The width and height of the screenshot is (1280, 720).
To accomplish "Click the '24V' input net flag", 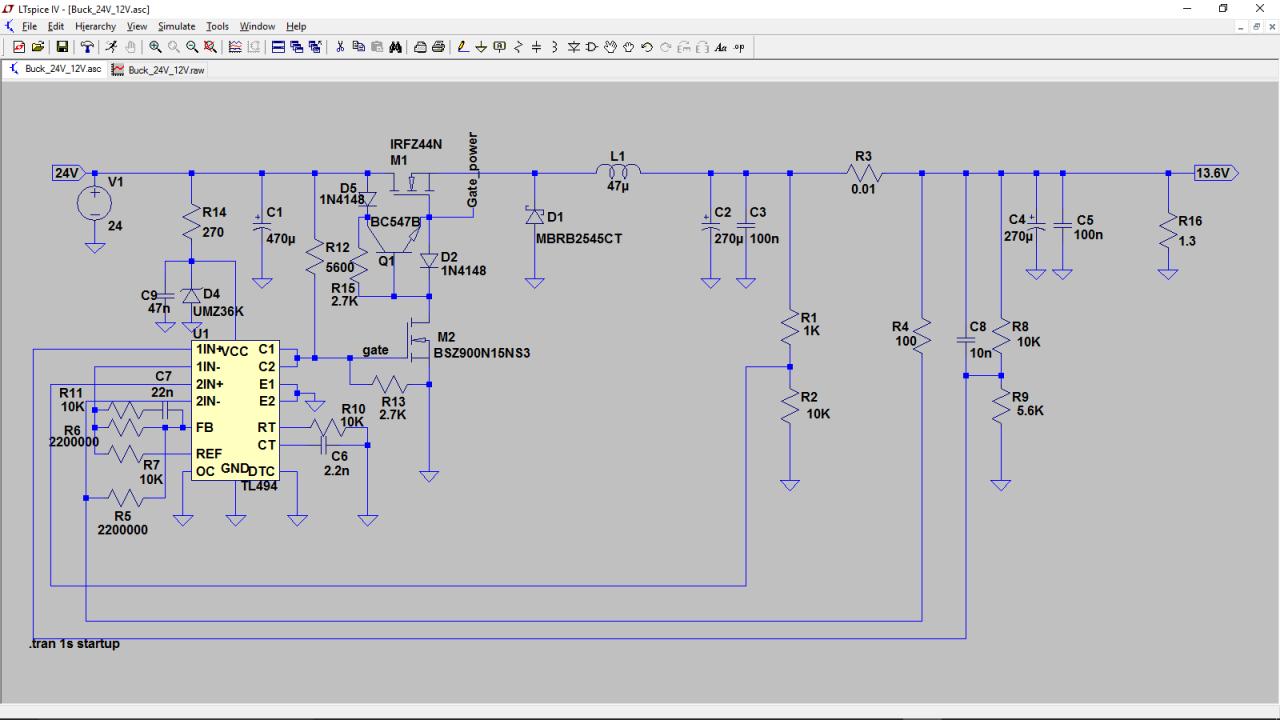I will coord(67,173).
